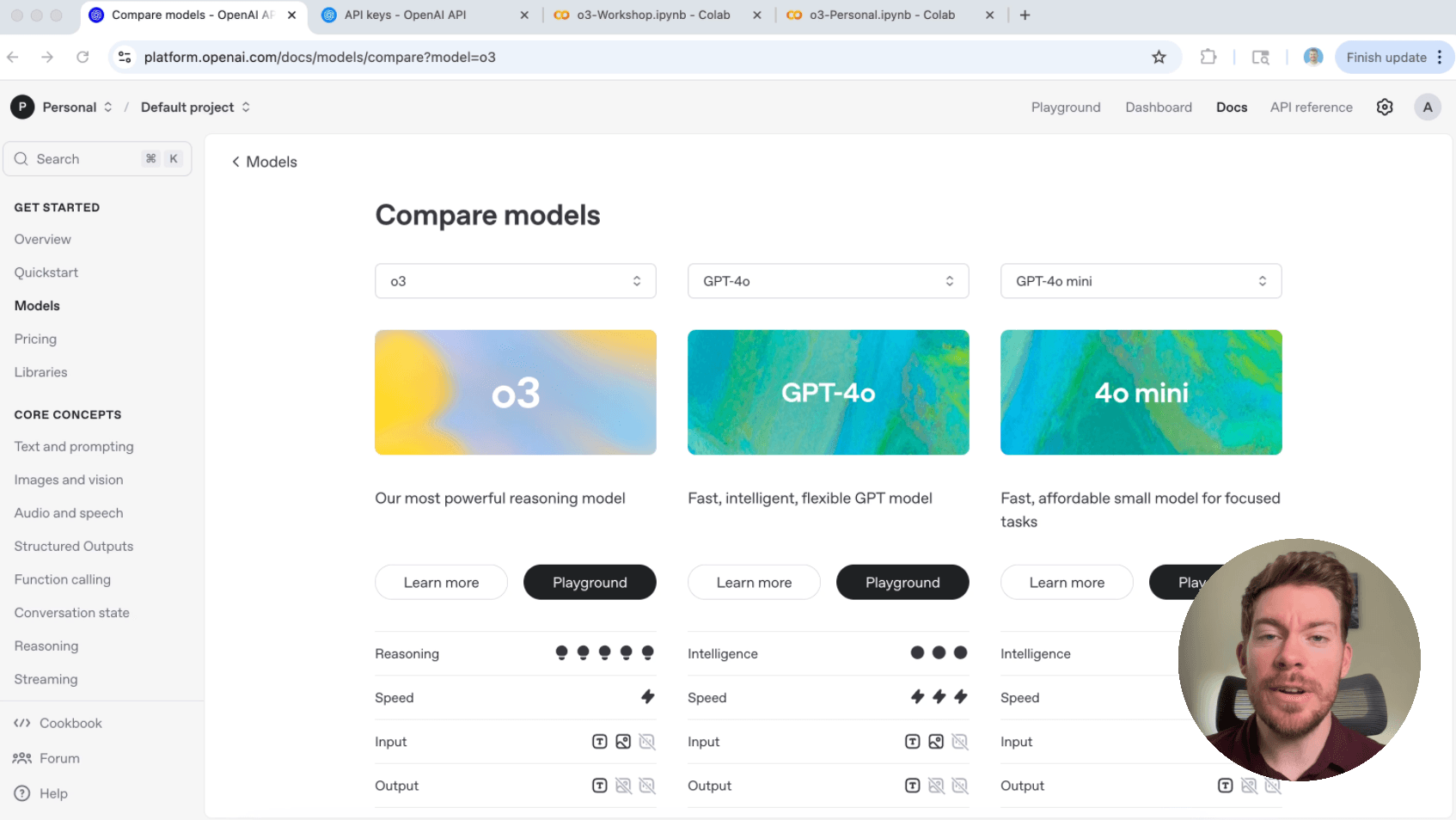Open Overview in the sidebar

43,239
